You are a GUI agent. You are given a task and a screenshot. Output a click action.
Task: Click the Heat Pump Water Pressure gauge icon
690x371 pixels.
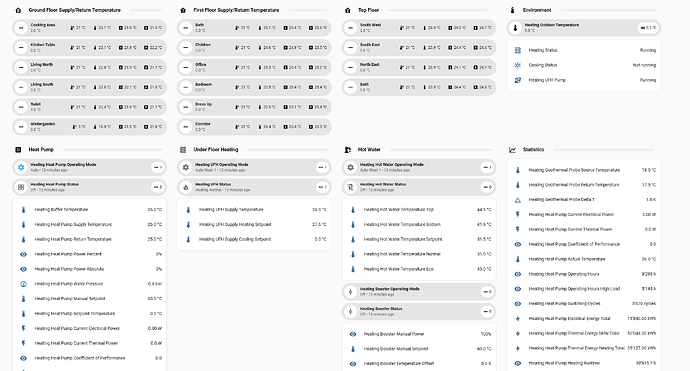(23, 284)
